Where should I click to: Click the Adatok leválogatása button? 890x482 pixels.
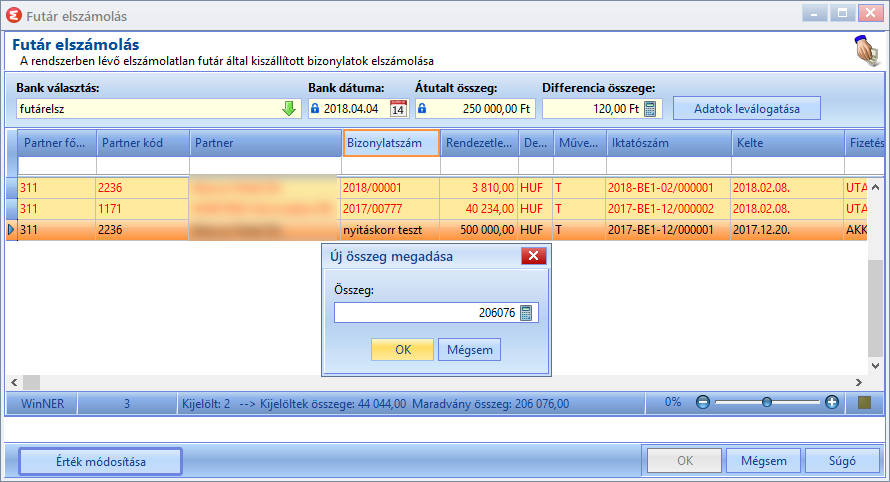click(746, 108)
